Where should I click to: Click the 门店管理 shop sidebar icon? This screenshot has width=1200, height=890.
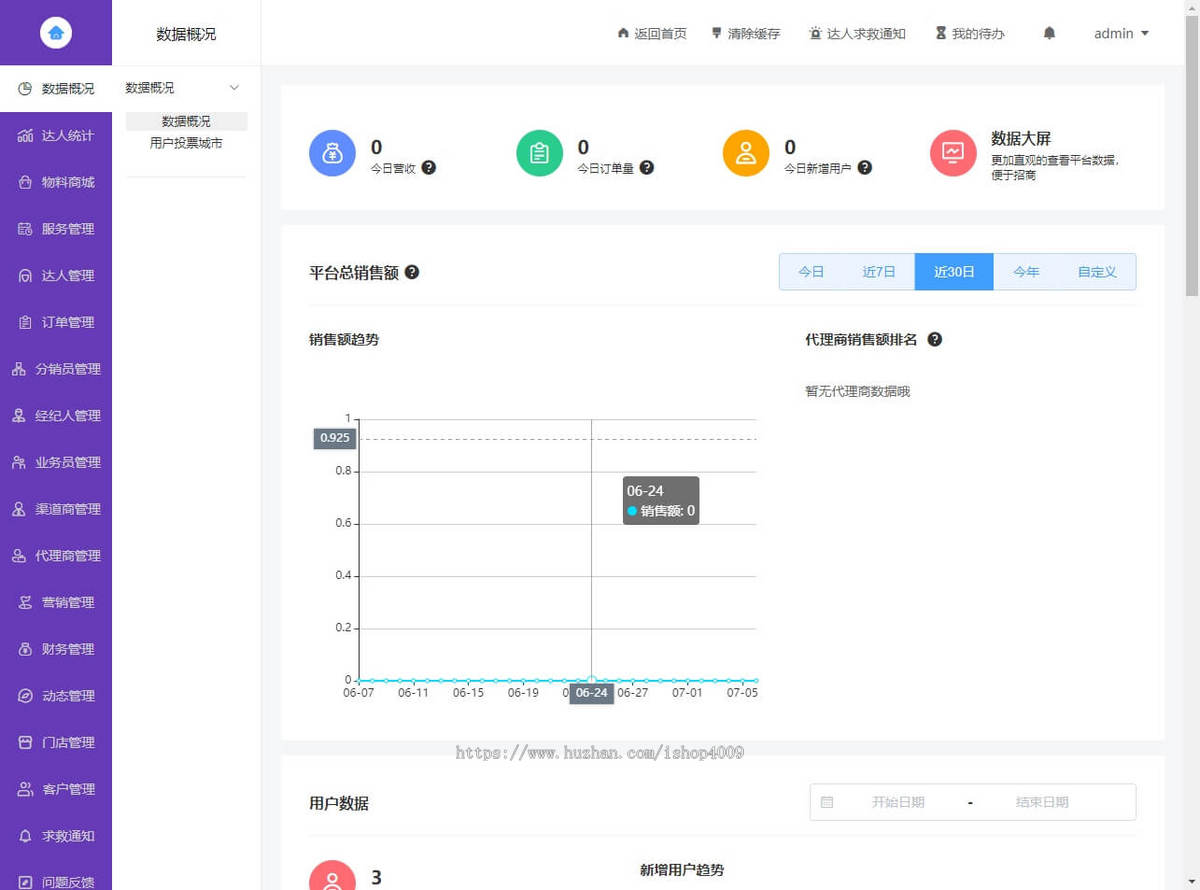pos(25,742)
